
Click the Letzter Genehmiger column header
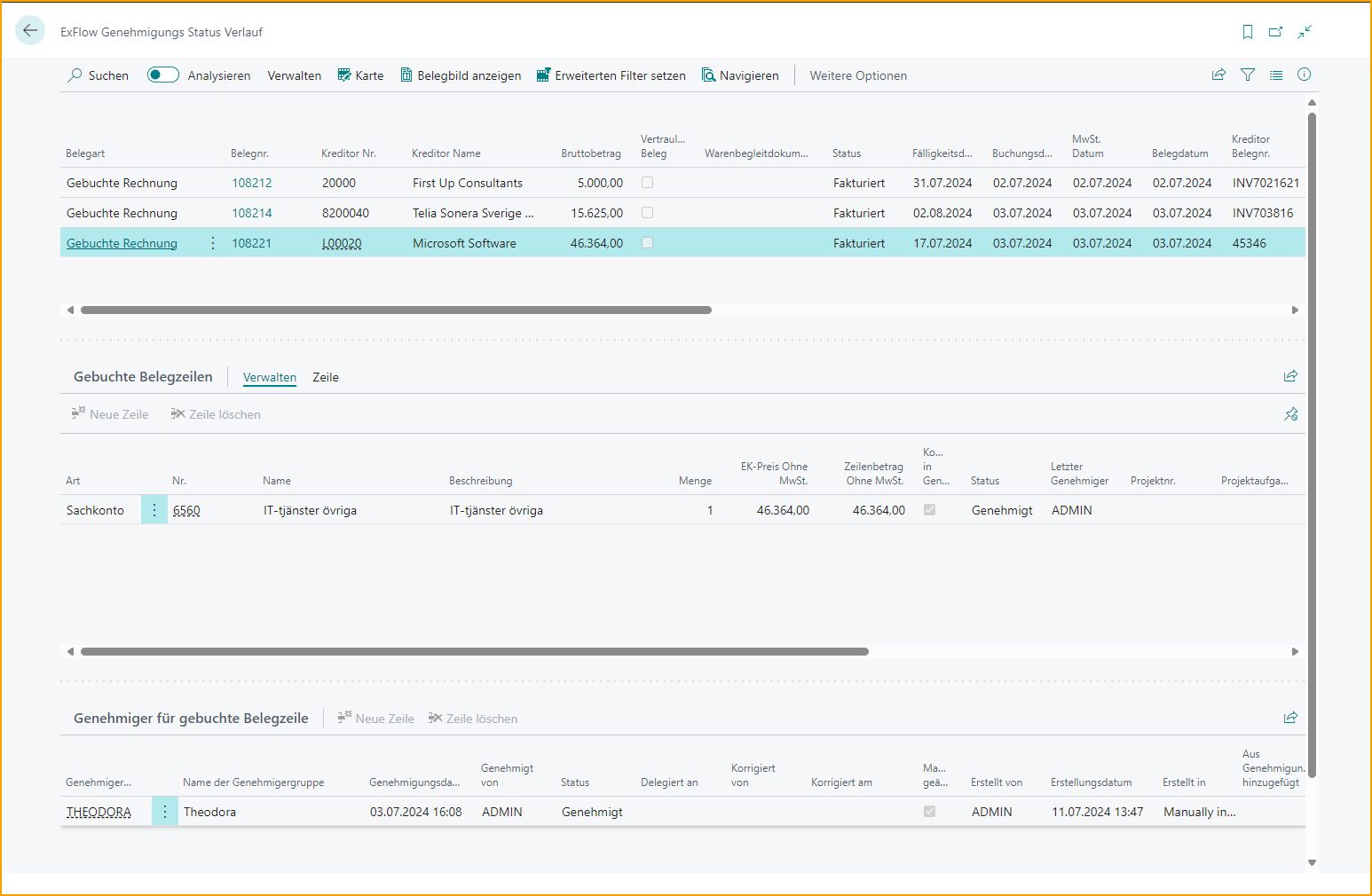pos(1080,474)
